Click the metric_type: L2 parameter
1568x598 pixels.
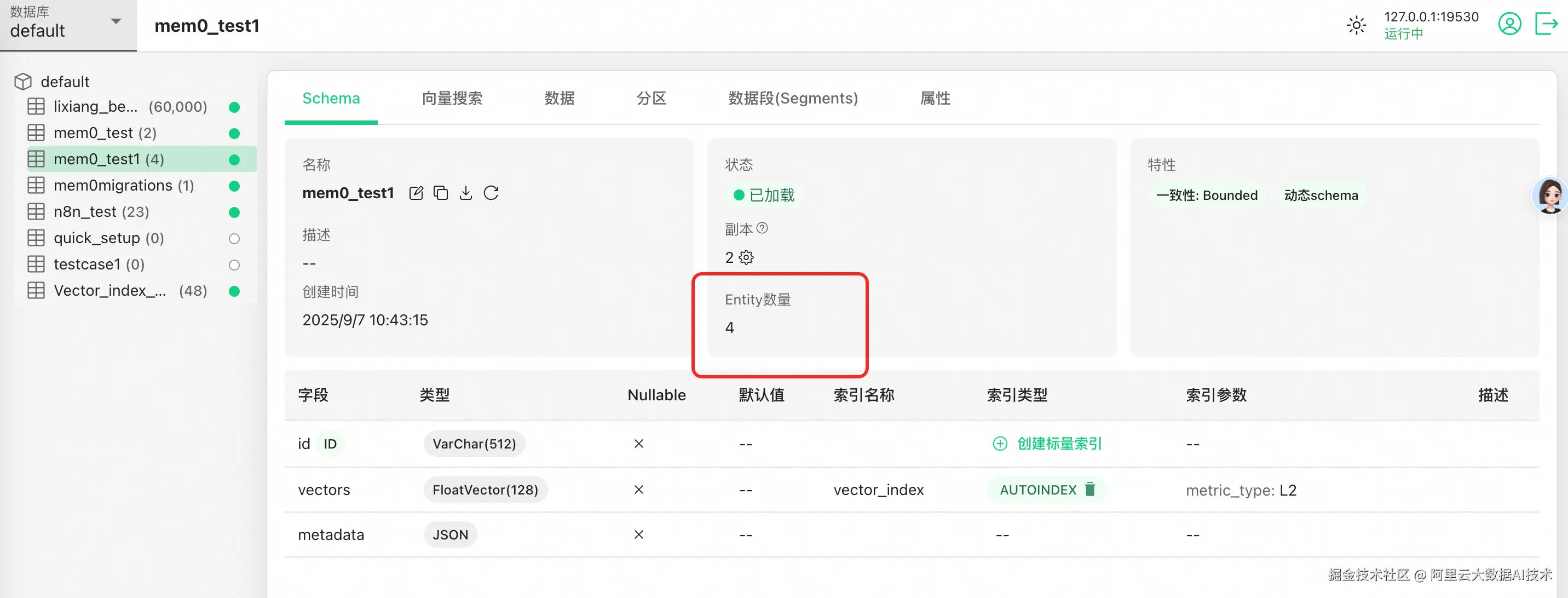coord(1241,490)
